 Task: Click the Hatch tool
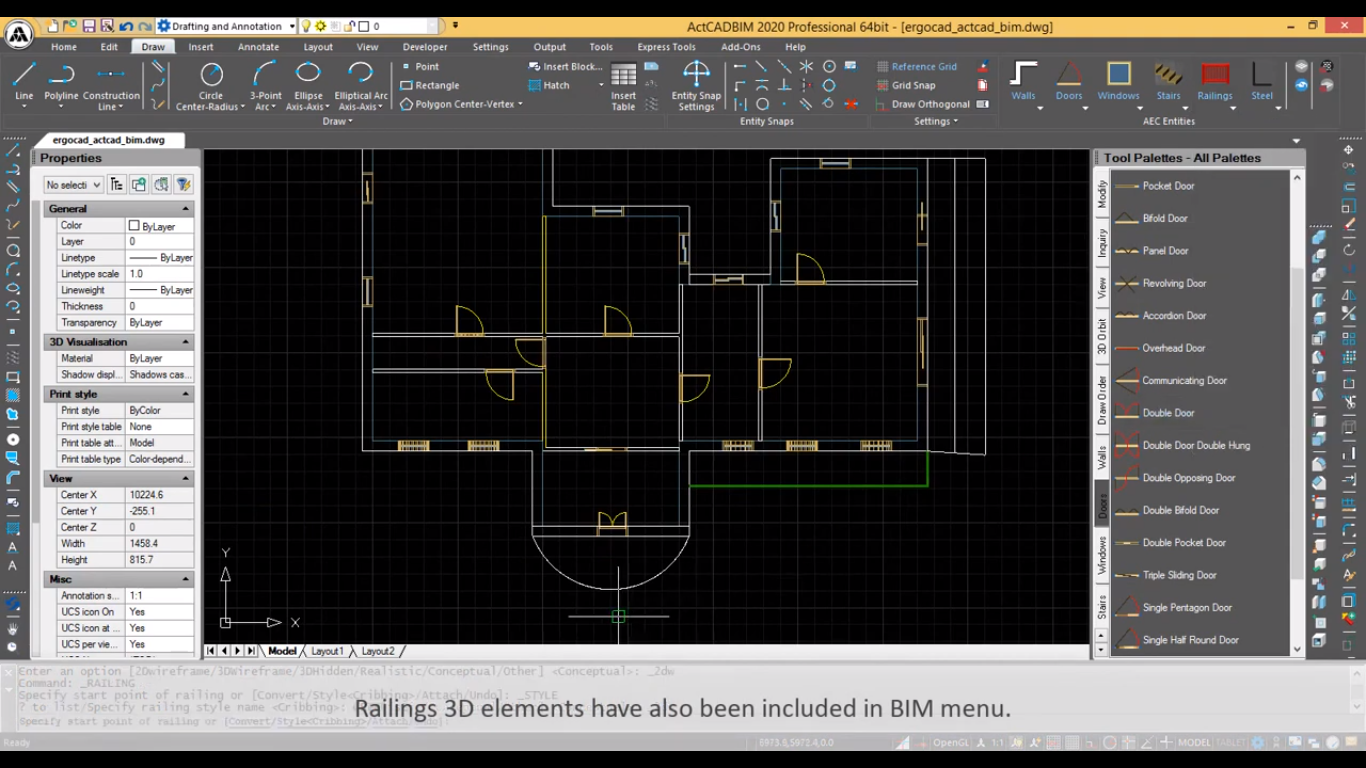tap(550, 85)
